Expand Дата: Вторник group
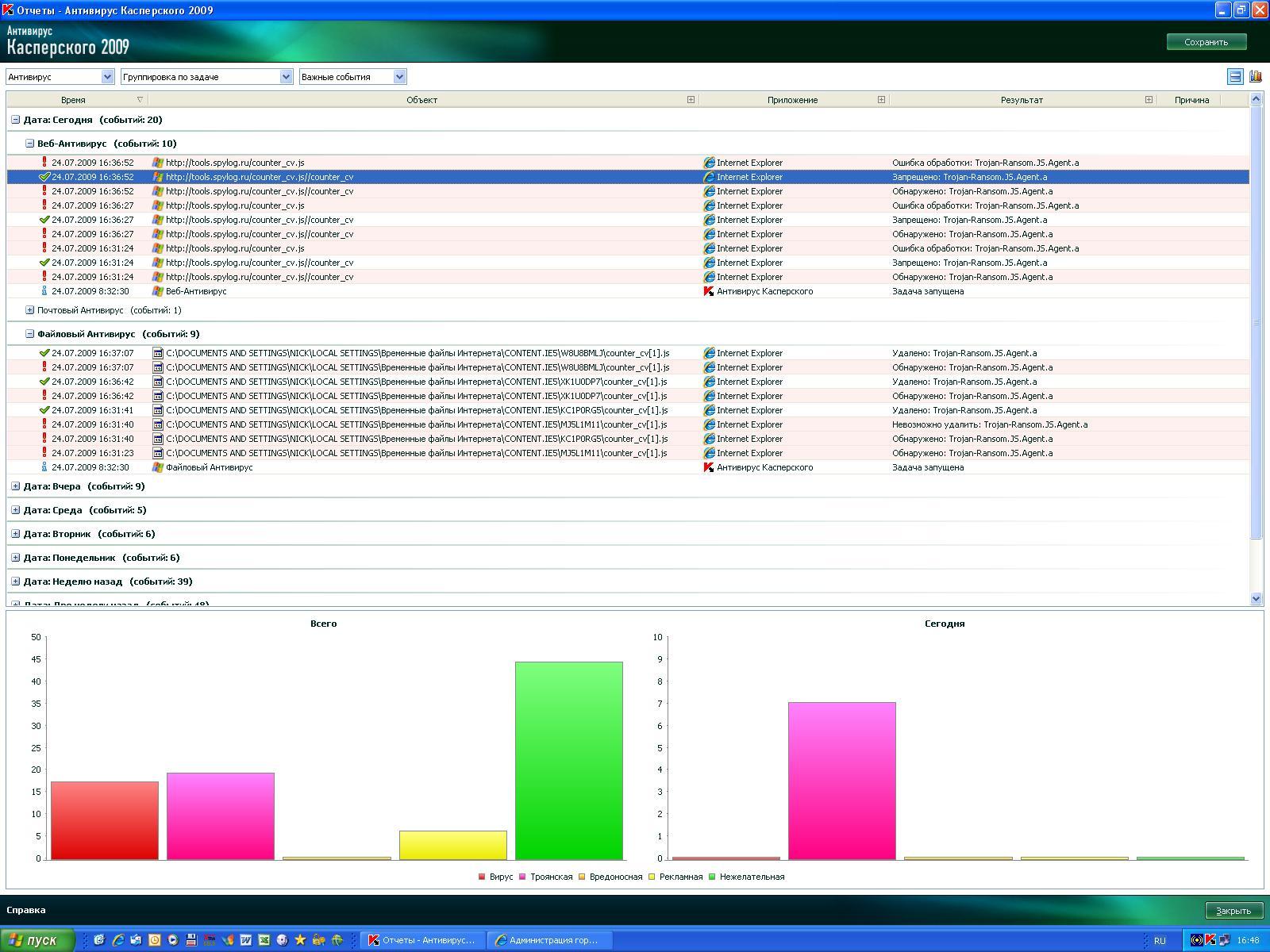 [15, 534]
